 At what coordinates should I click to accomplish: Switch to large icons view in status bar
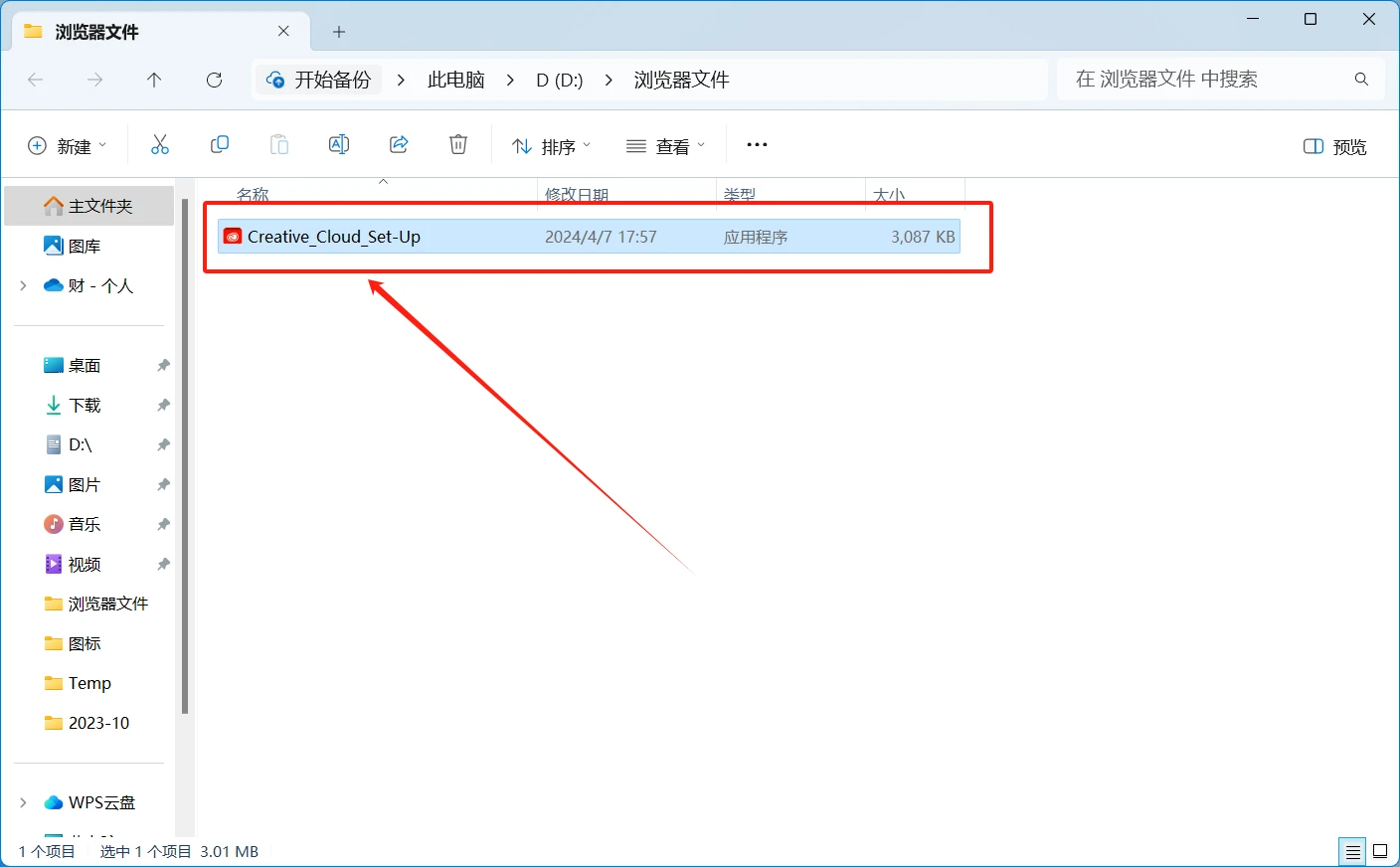1380,852
